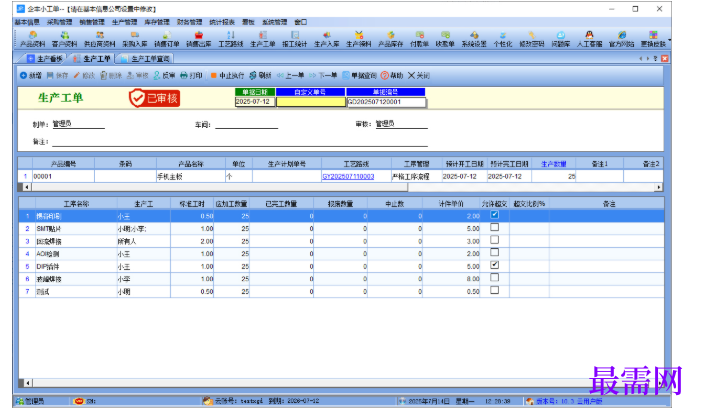
Task: Open 采购入库 toolbar icon
Action: pos(135,39)
